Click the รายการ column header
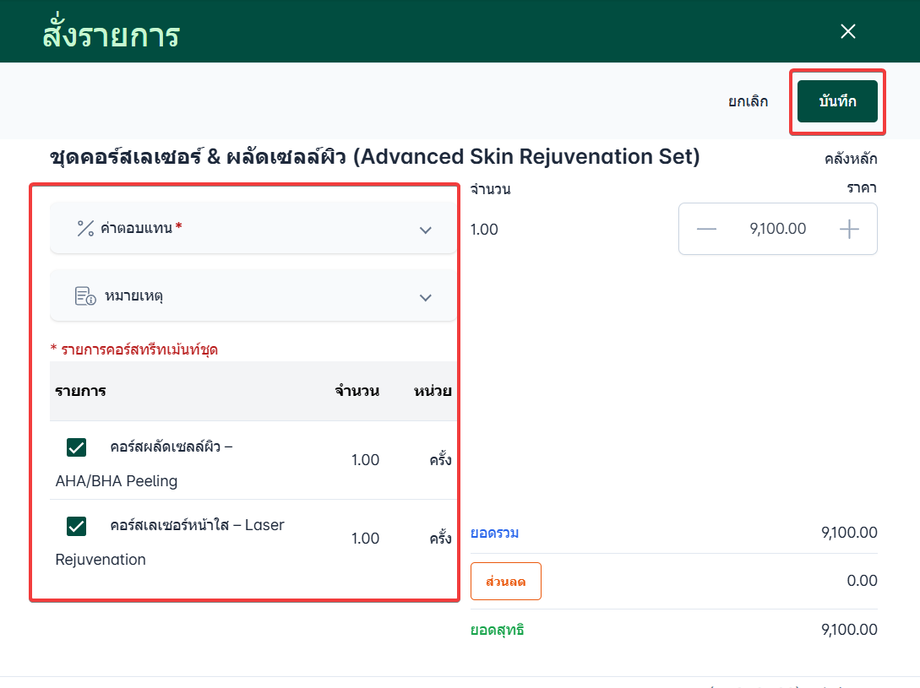Viewport: 920px width, 688px height. [x=80, y=391]
